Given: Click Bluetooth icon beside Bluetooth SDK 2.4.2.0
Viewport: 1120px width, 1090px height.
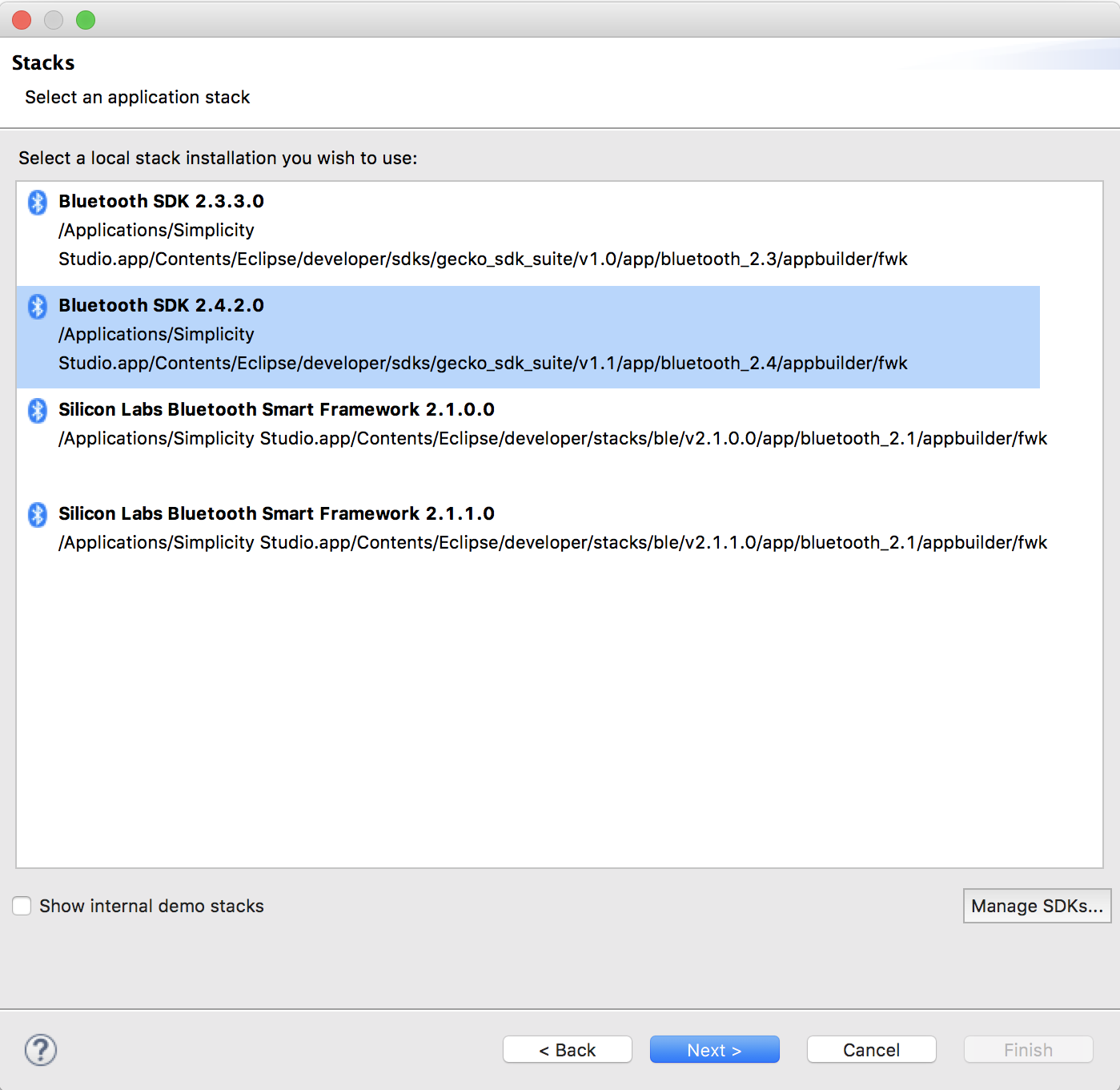Looking at the screenshot, I should 38,306.
